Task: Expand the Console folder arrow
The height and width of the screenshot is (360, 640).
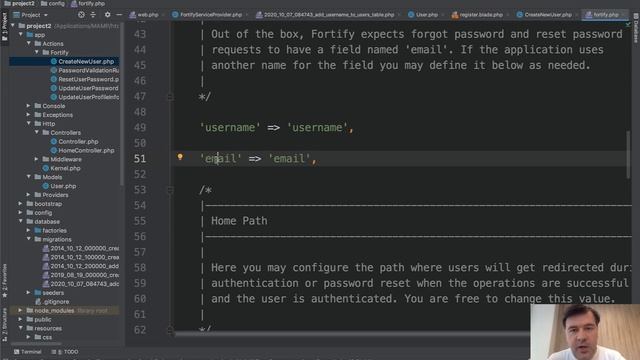Action: [x=29, y=106]
